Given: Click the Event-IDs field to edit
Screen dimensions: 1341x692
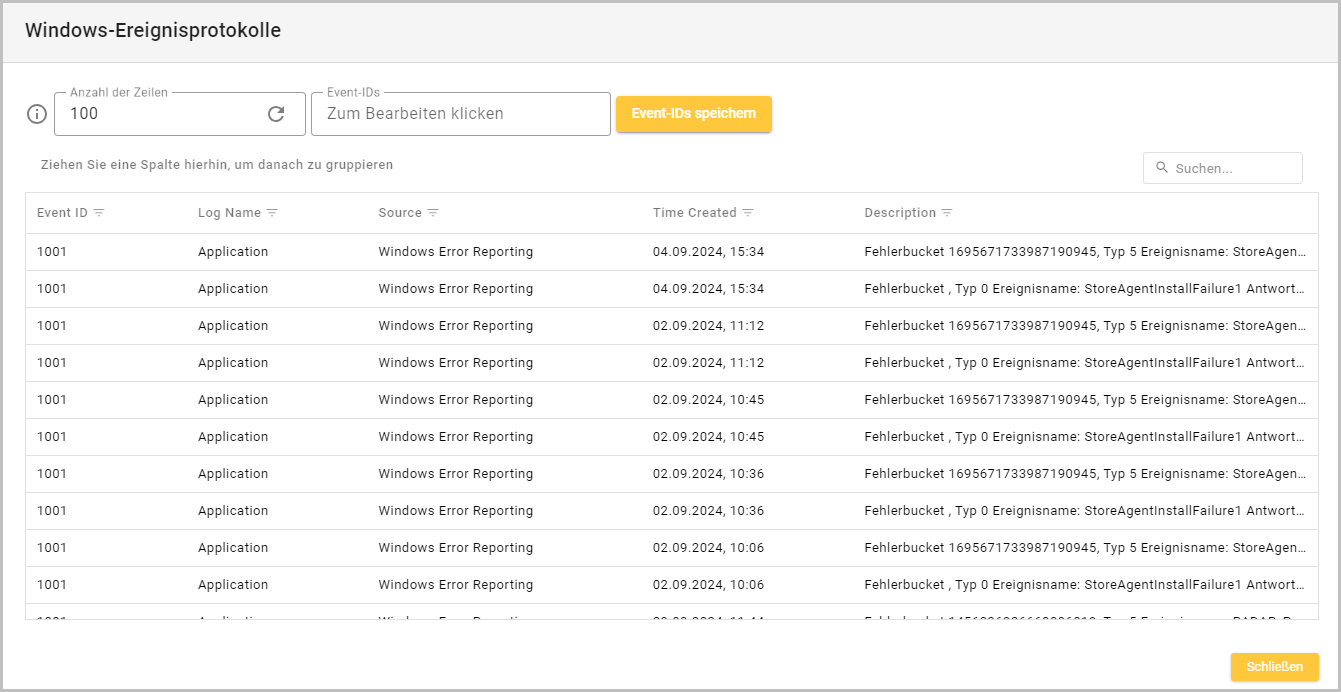Looking at the screenshot, I should (460, 114).
